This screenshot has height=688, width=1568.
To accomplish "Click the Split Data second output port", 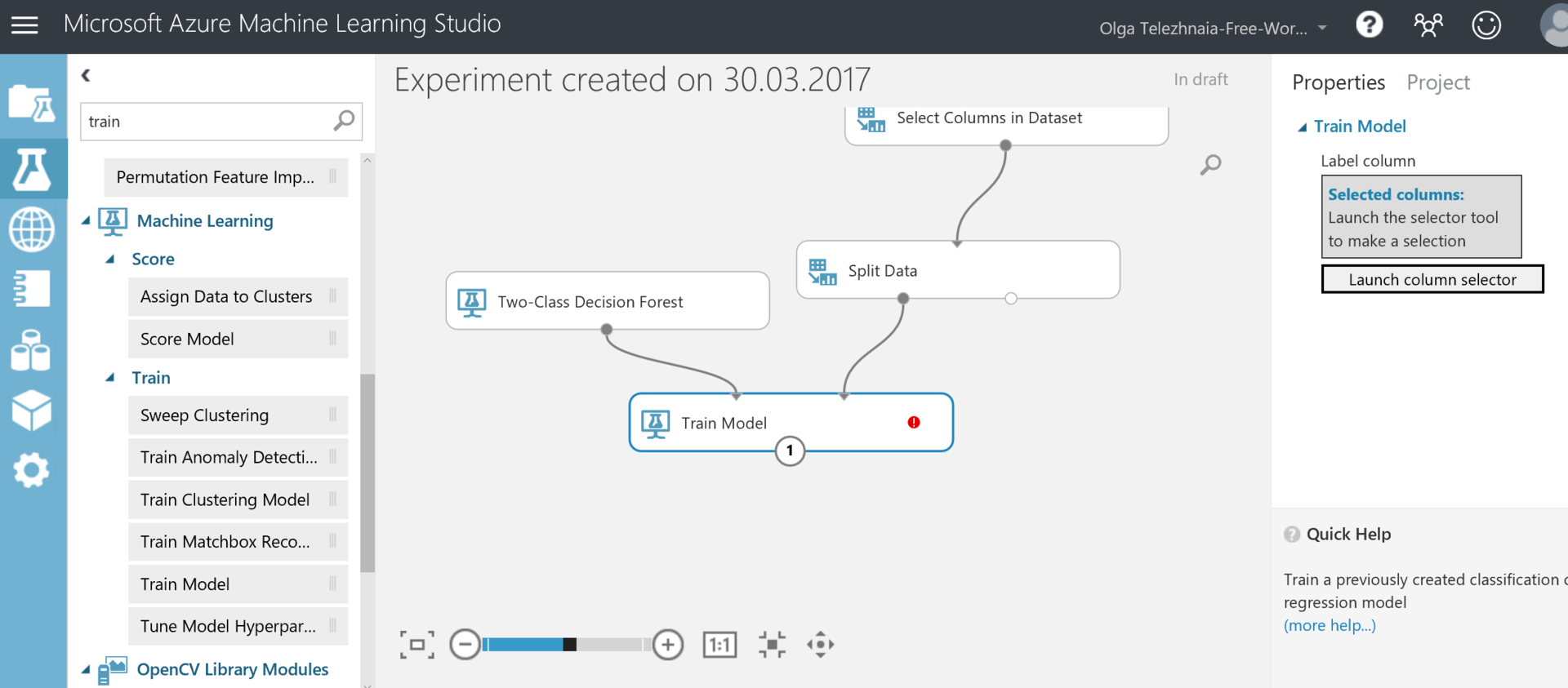I will tap(1011, 299).
